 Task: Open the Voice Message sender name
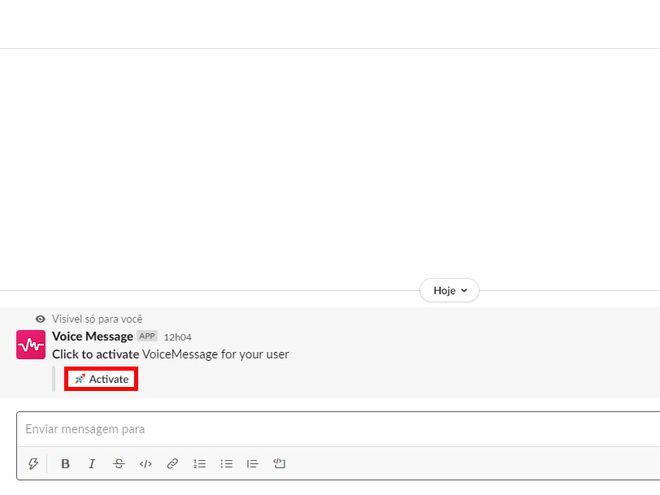point(93,336)
